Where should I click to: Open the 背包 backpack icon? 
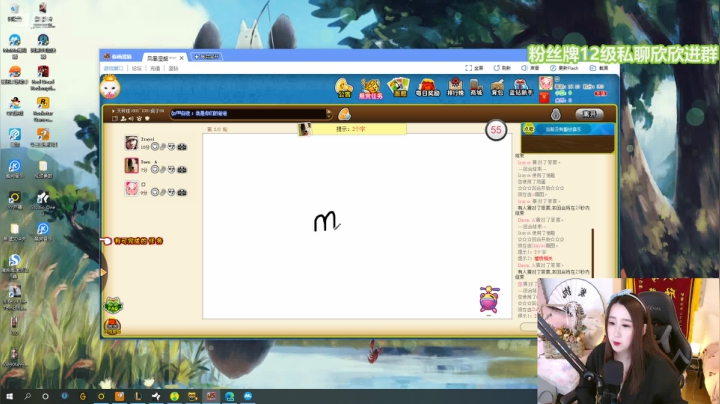497,87
